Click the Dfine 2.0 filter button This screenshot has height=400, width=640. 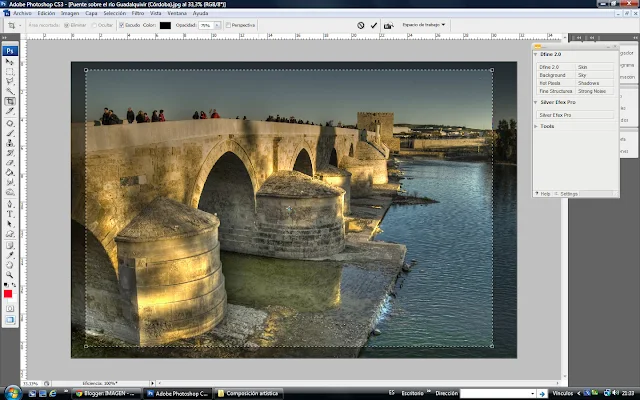556,67
